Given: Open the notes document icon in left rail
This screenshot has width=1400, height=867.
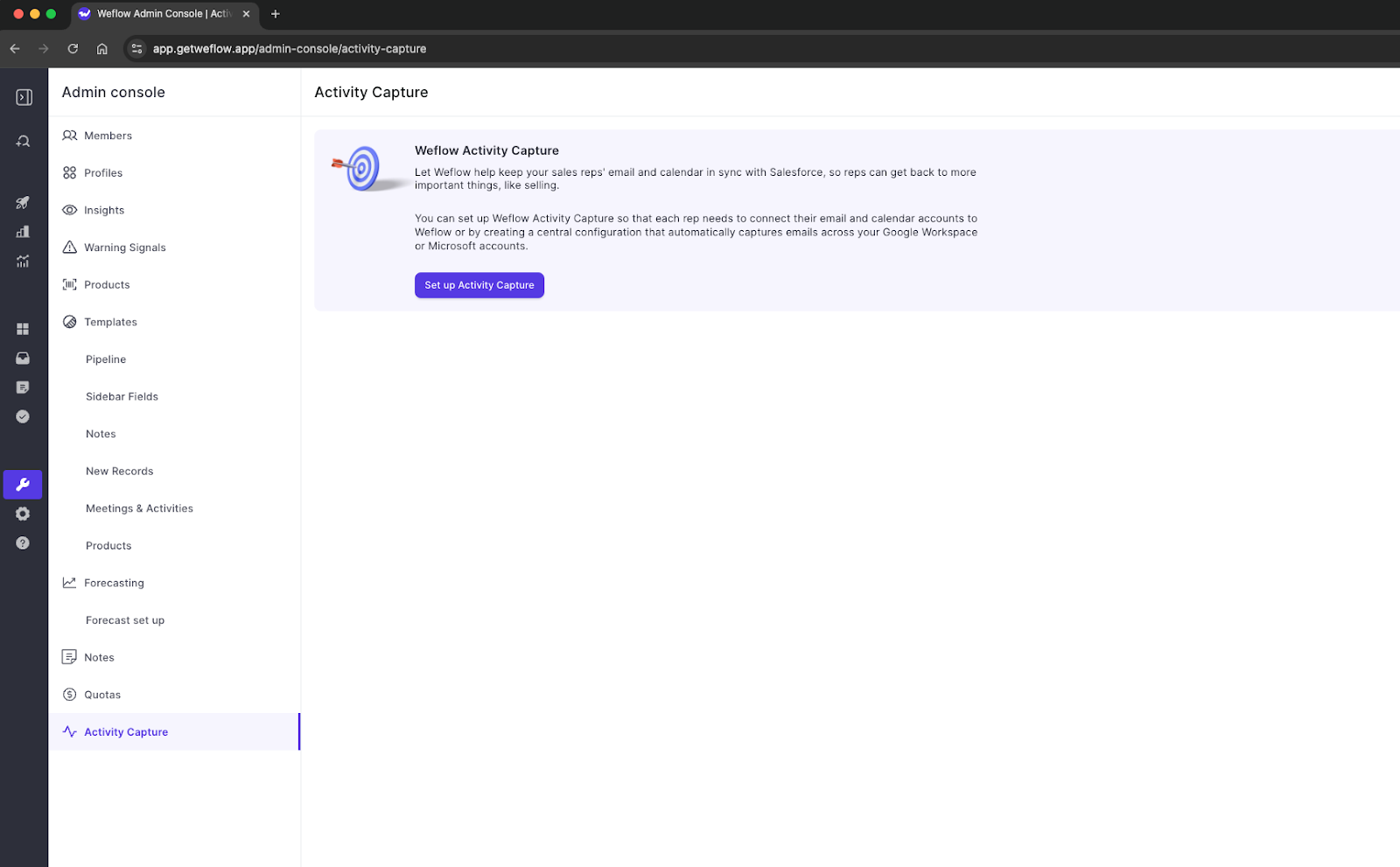Looking at the screenshot, I should click(23, 388).
